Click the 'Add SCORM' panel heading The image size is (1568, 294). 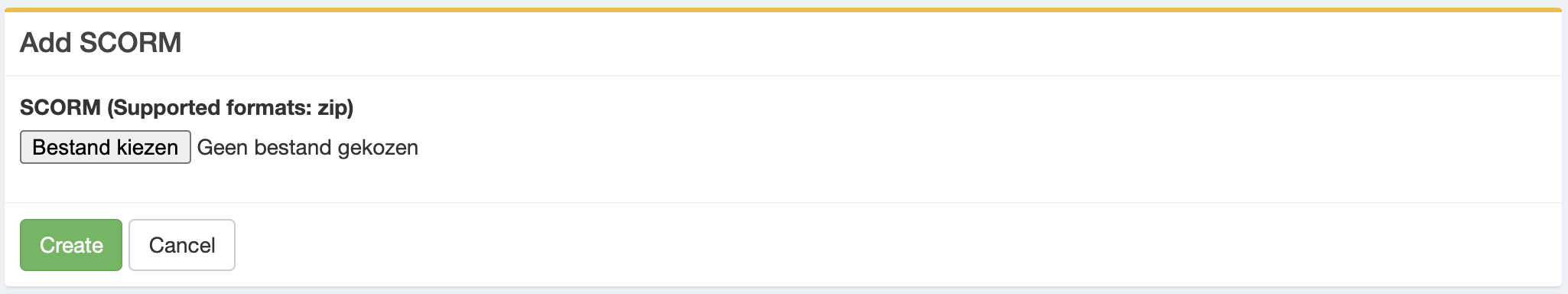pos(101,43)
